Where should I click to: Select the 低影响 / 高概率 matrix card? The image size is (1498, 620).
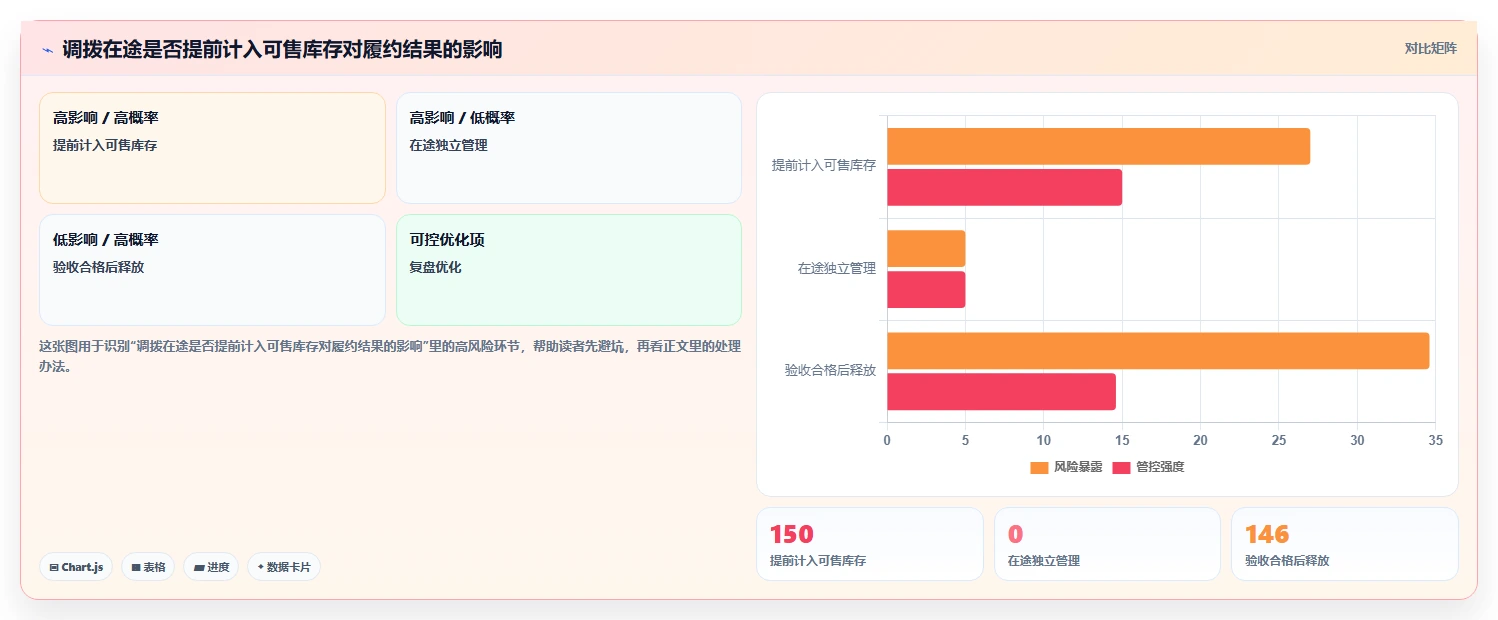pos(212,270)
